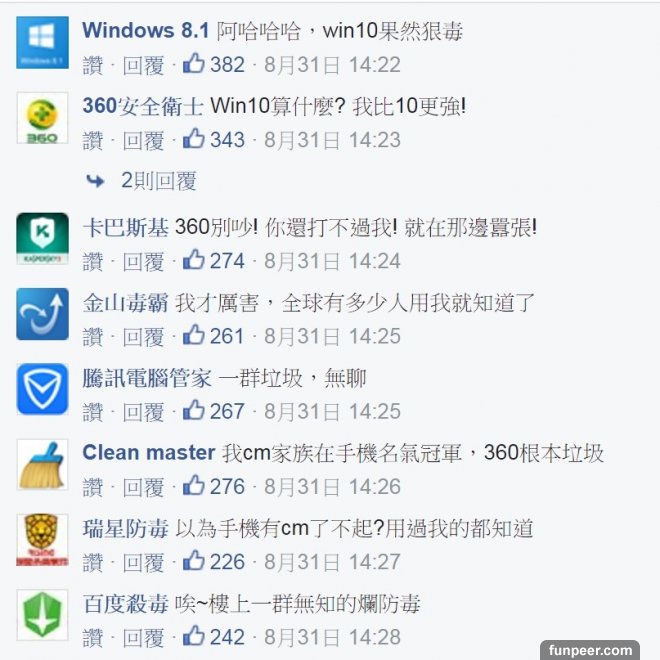Viewport: 660px width, 660px height.
Task: Open the Clean master profile name link
Action: point(149,452)
